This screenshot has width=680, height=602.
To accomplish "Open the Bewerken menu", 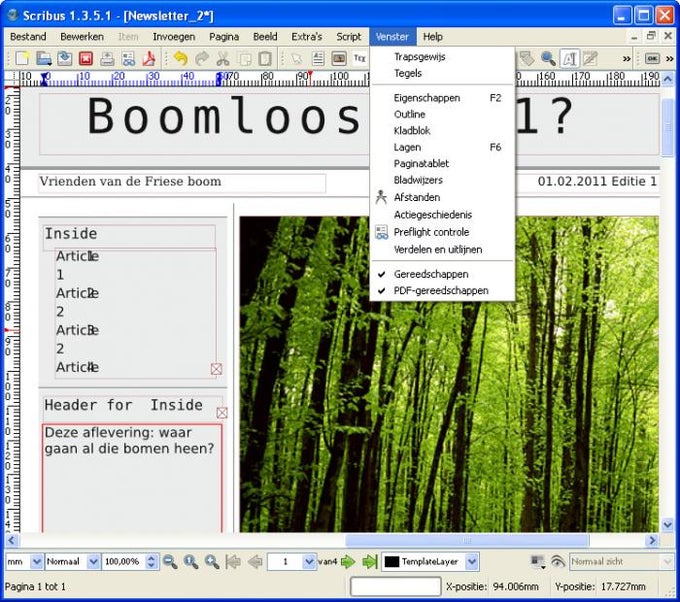I will click(x=82, y=37).
